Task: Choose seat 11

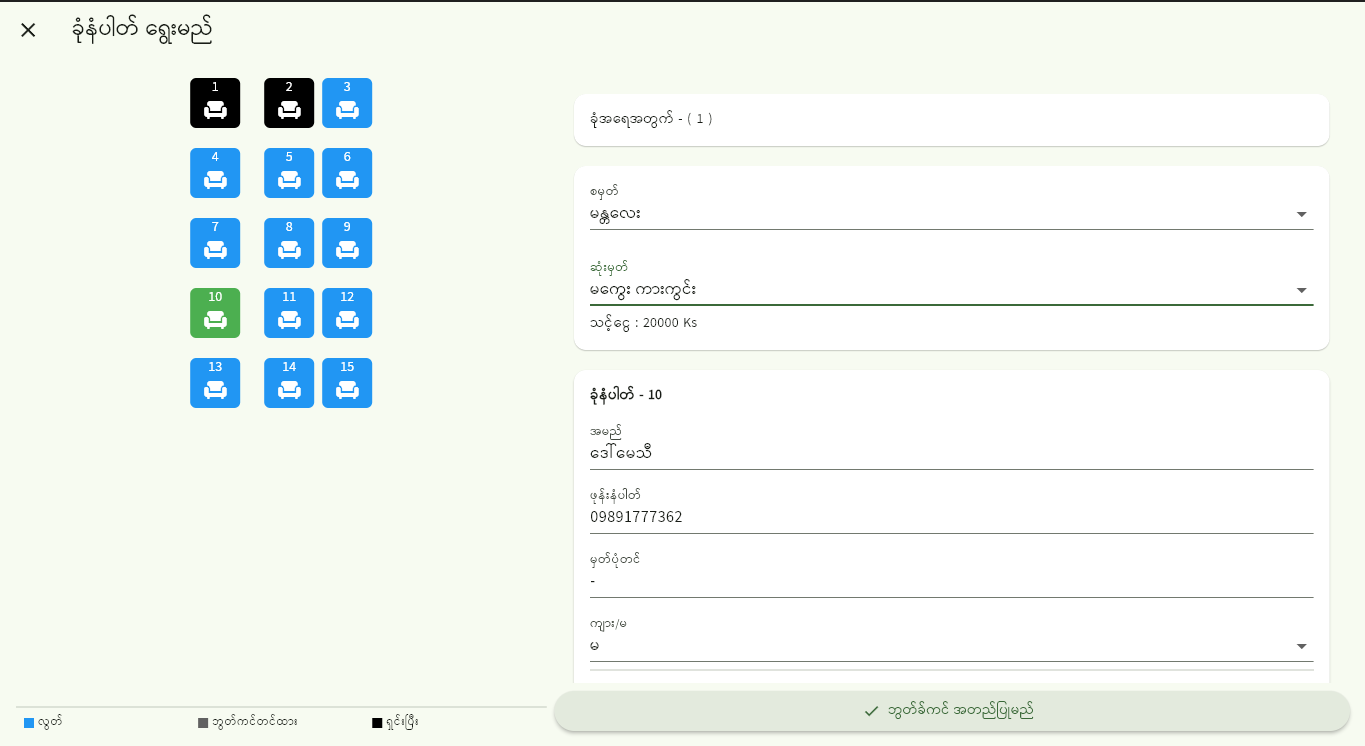Action: (289, 313)
